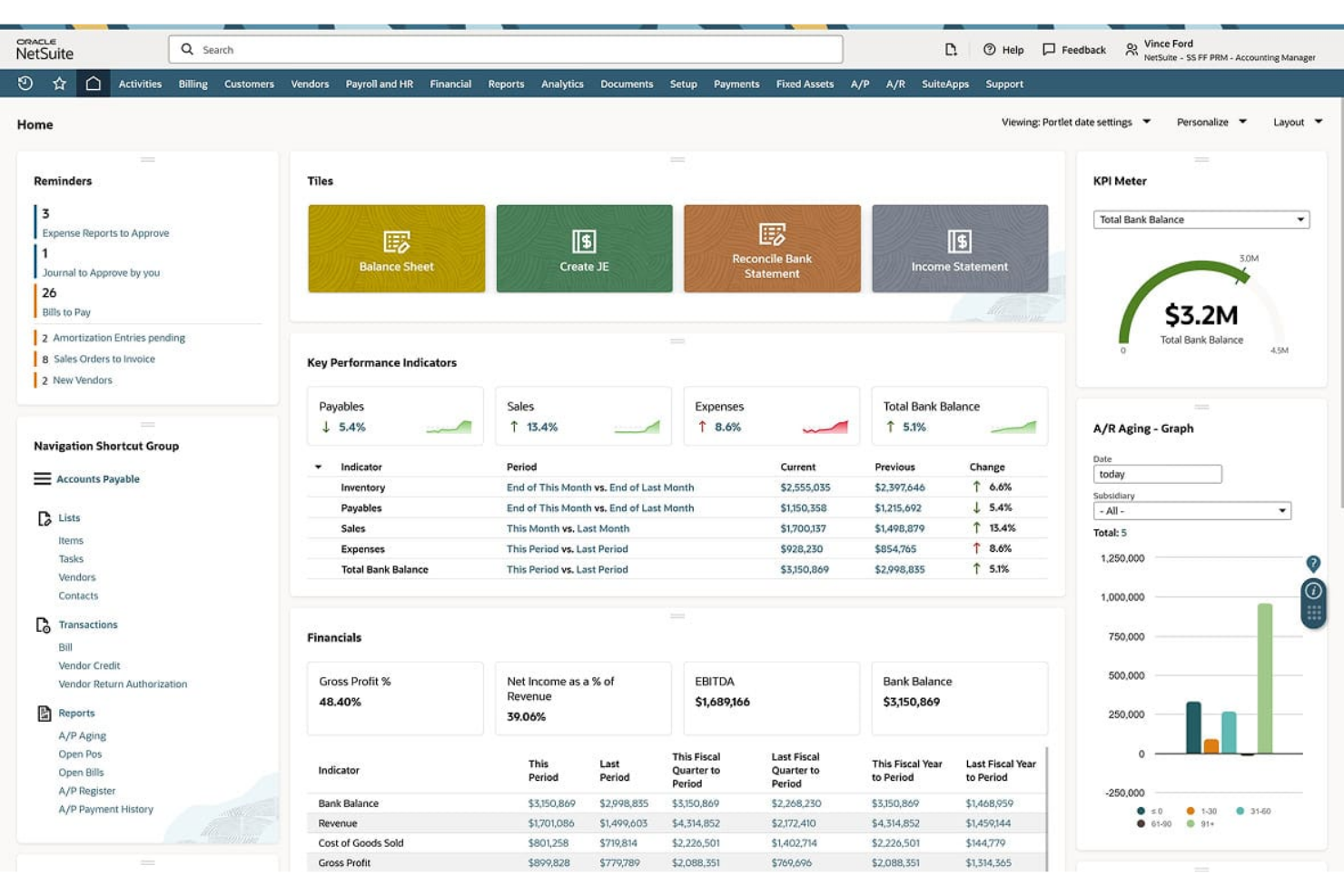Click Bank Balance This Period $3,150,869 cell
1344x896 pixels.
click(551, 803)
